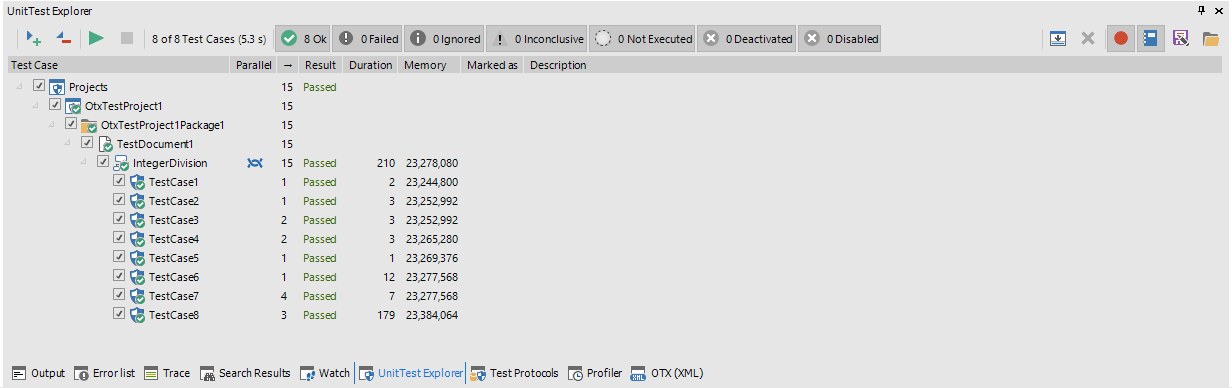The image size is (1232, 388).
Task: Run tests with the green play button
Action: 96,39
